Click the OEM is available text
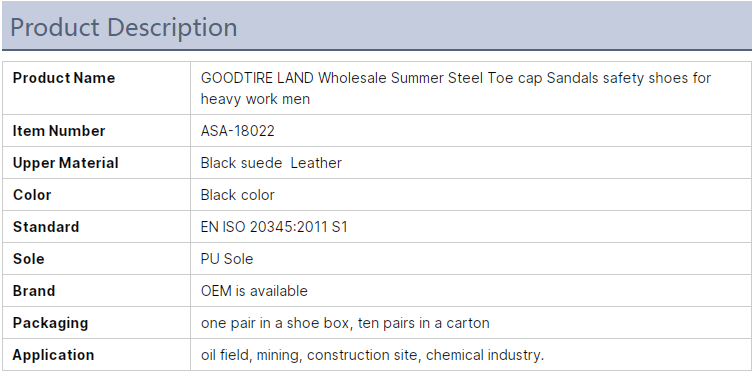Screen dimensions: 754x374 254,291
